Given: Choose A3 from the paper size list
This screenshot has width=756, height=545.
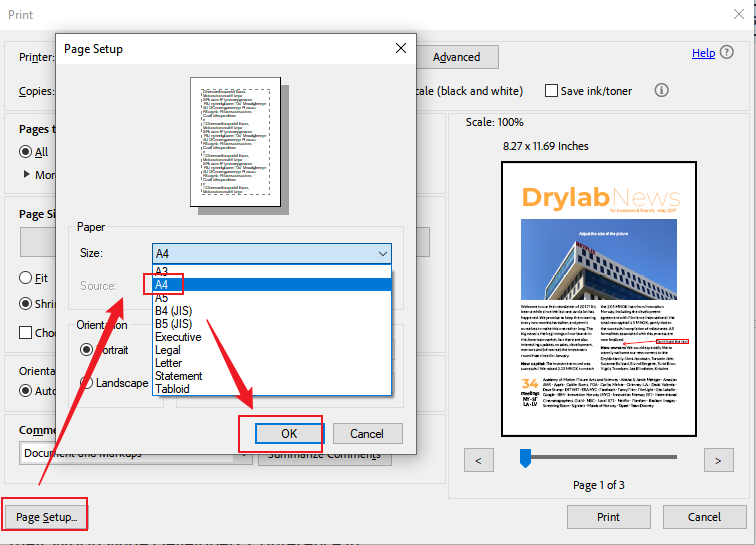Looking at the screenshot, I should pos(272,272).
